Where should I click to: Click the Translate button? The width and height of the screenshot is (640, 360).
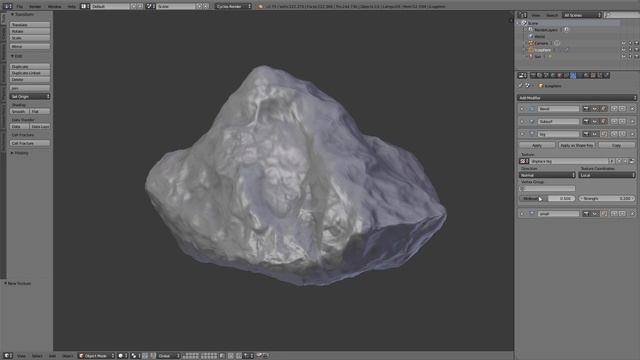click(30, 25)
